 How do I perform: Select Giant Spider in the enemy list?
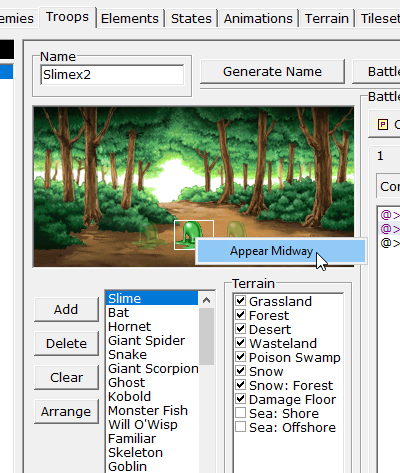coord(152,341)
